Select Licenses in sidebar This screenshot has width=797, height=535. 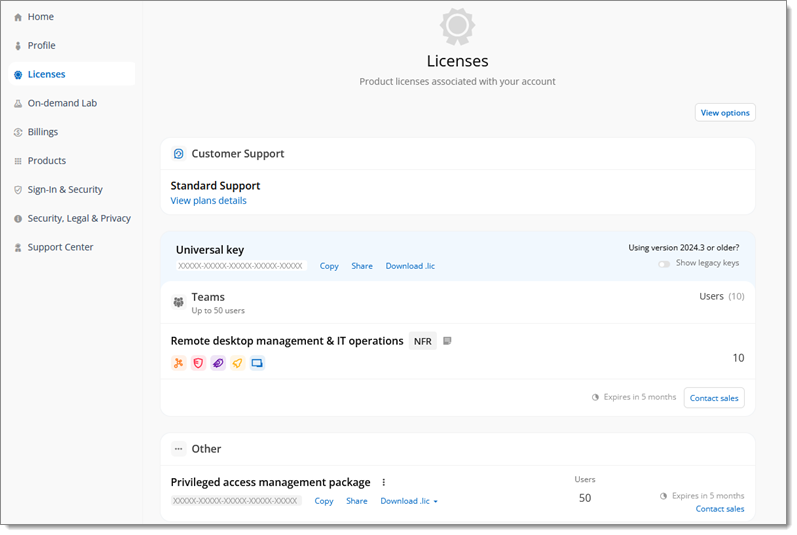click(71, 74)
